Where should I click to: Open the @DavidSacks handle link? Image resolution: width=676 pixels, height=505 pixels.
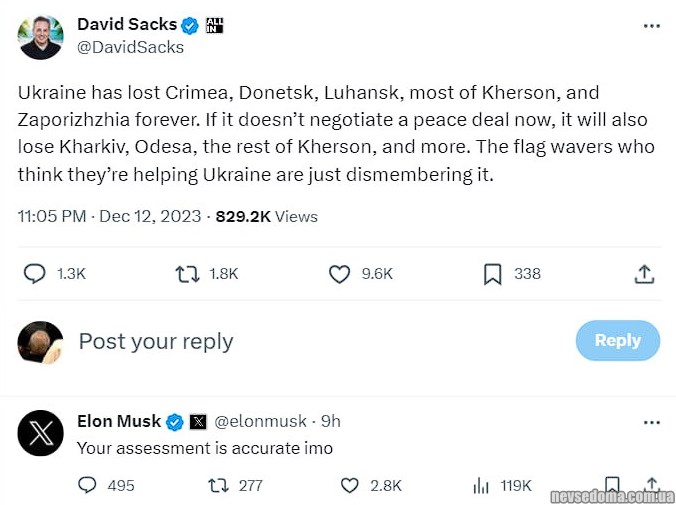tap(130, 47)
